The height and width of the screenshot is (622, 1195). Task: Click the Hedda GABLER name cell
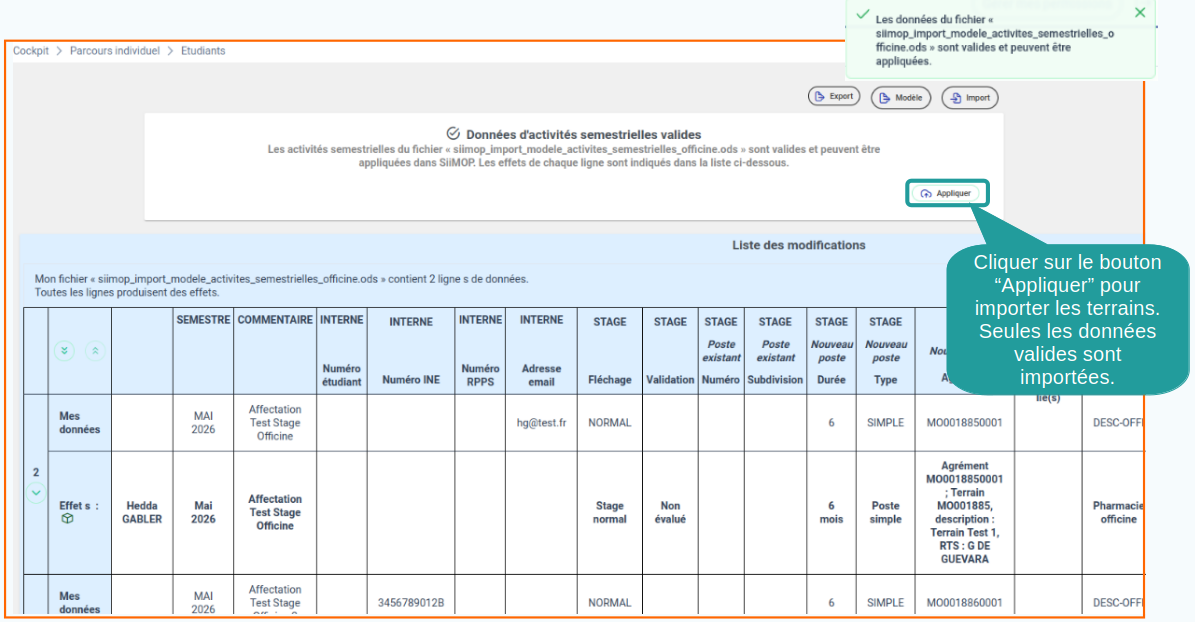tap(142, 512)
